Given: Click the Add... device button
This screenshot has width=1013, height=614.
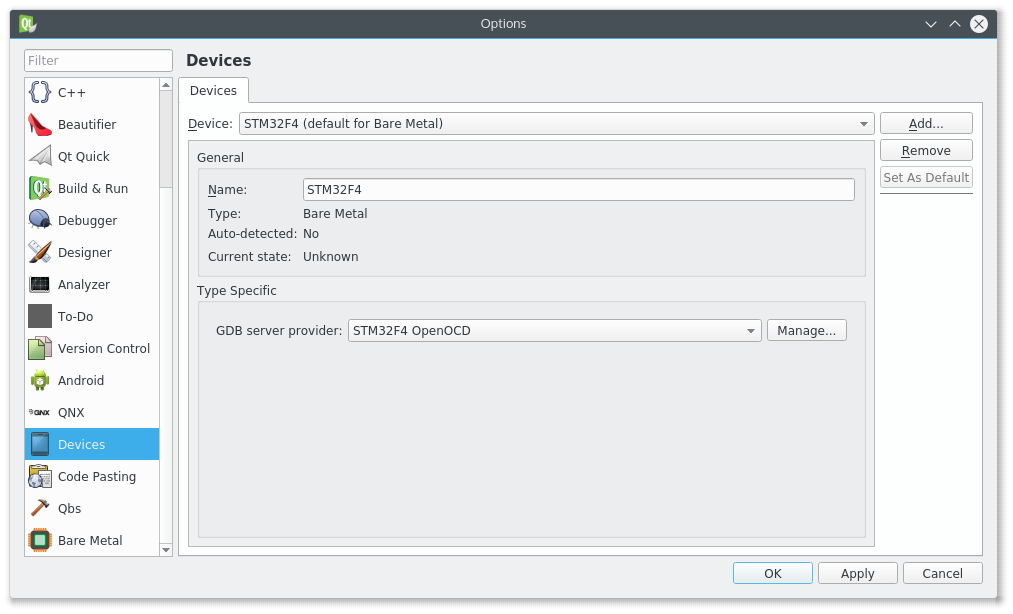Looking at the screenshot, I should [926, 123].
